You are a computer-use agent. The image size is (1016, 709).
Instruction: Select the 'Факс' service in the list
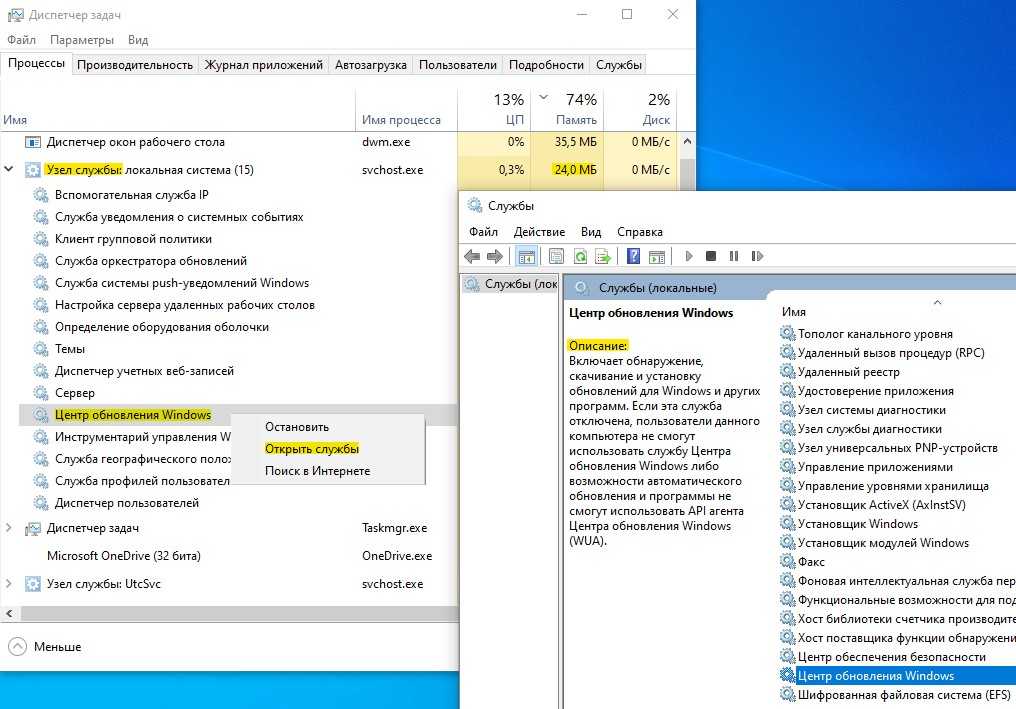[811, 562]
